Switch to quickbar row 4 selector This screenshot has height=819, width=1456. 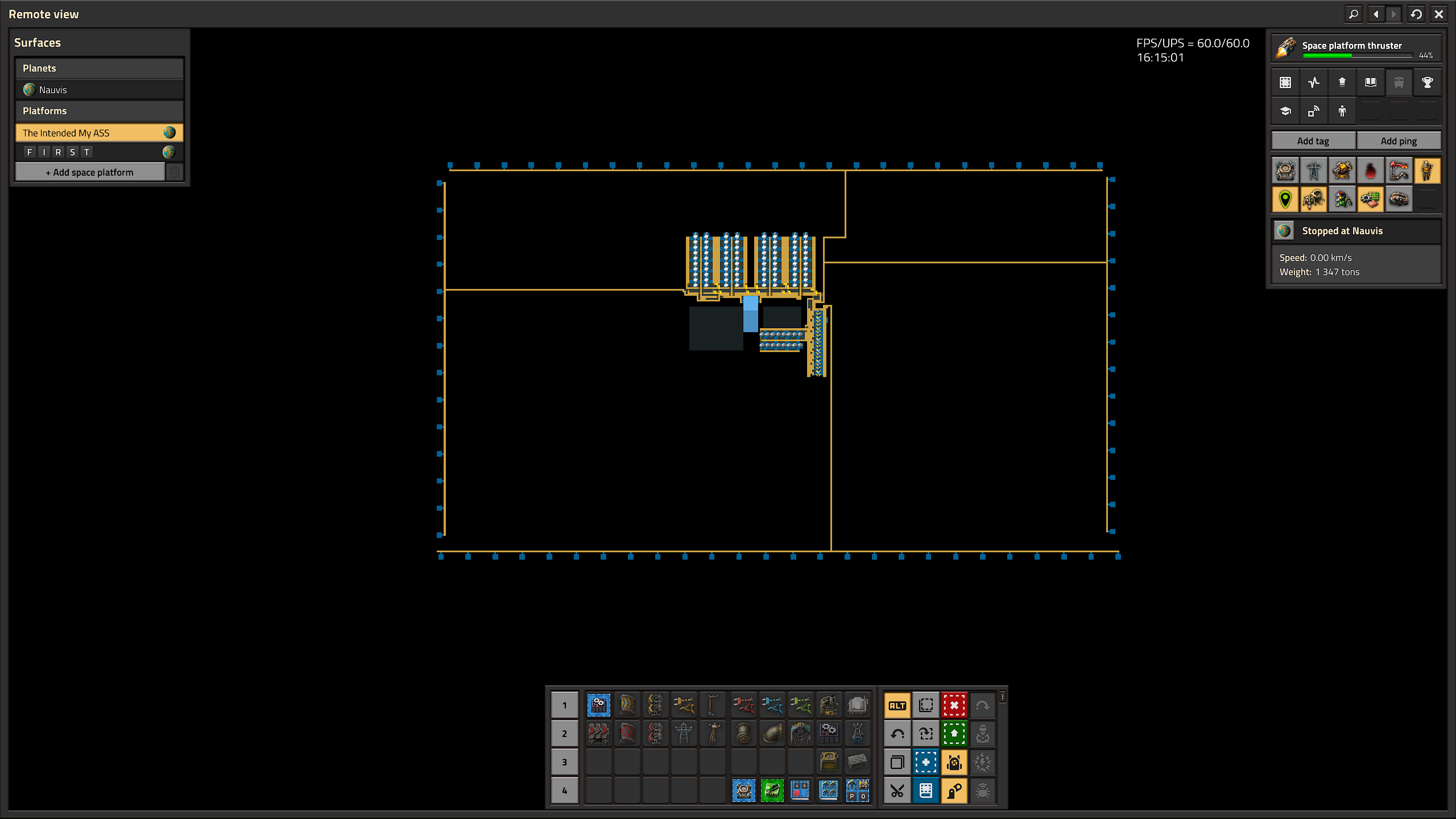tap(564, 791)
